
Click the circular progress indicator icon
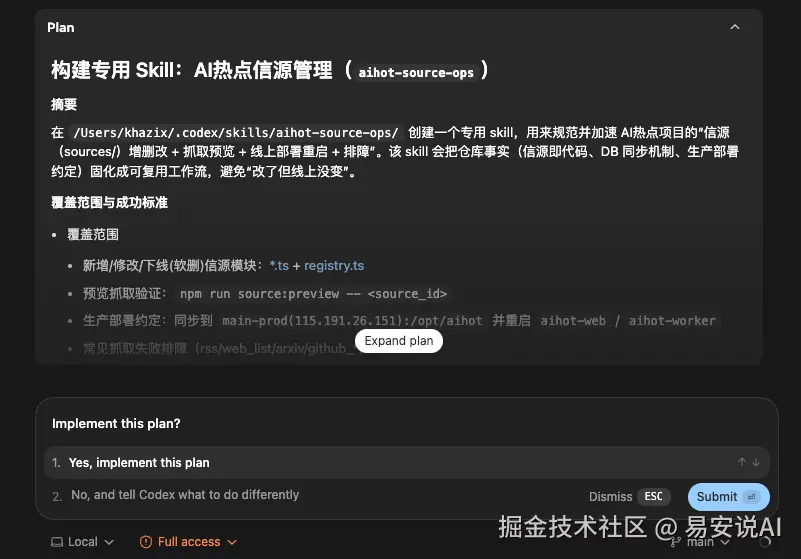coord(765,542)
